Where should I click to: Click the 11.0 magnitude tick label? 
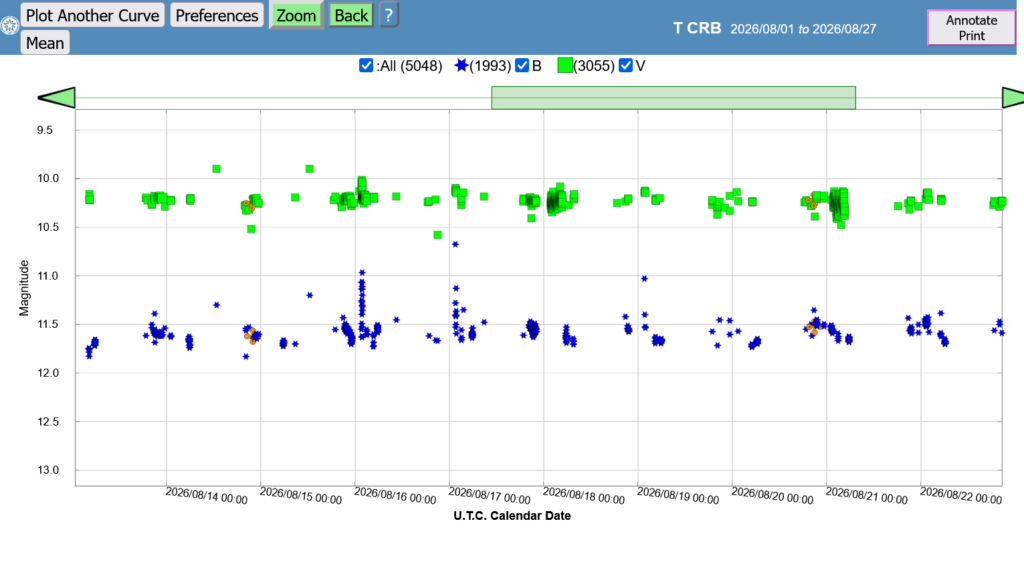48,276
